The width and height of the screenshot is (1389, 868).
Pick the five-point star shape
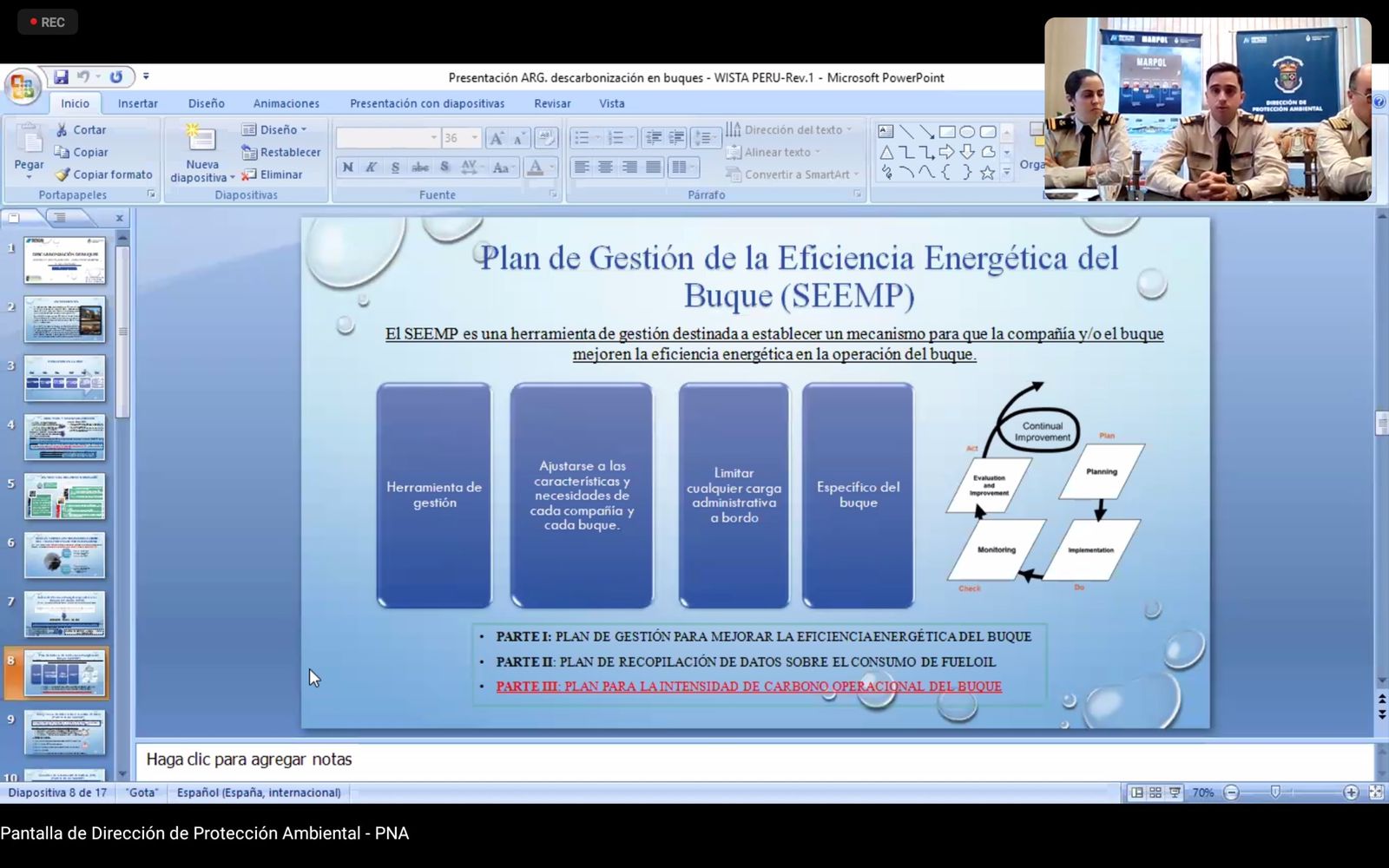coord(987,173)
